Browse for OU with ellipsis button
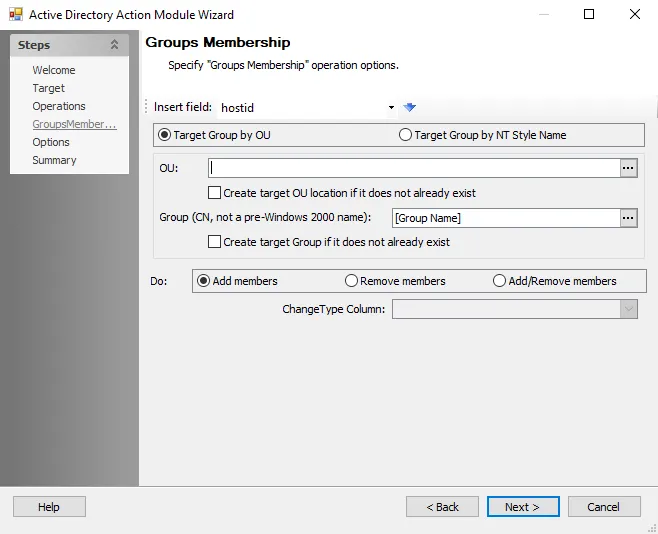 point(628,168)
